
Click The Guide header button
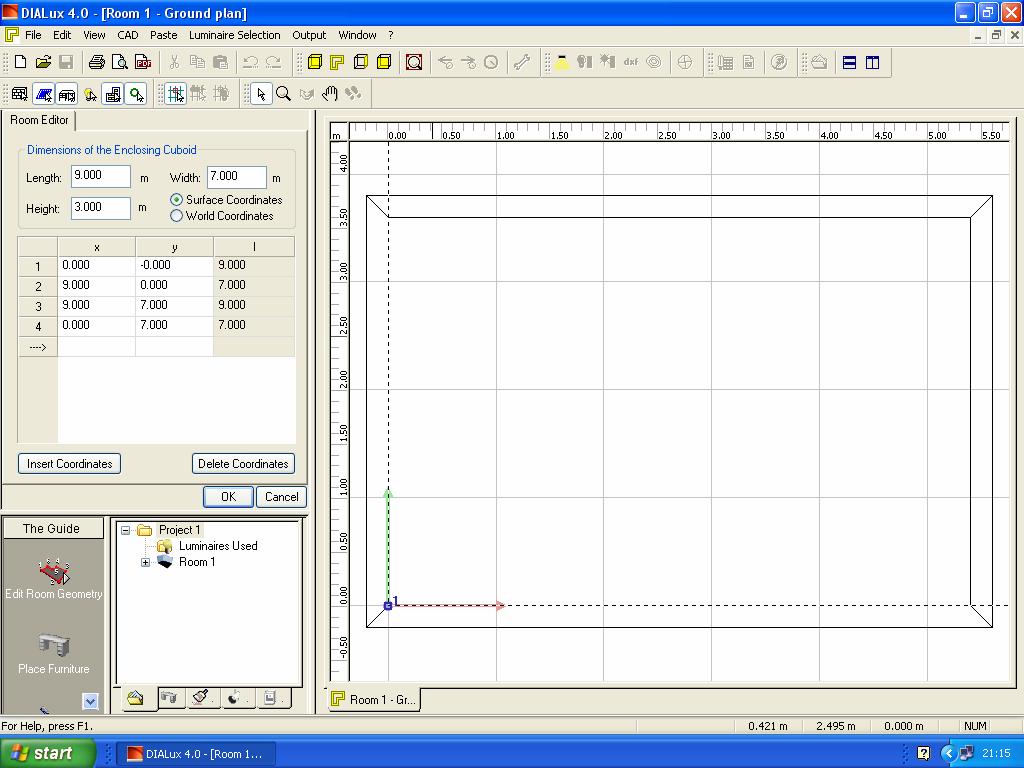pyautogui.click(x=52, y=528)
